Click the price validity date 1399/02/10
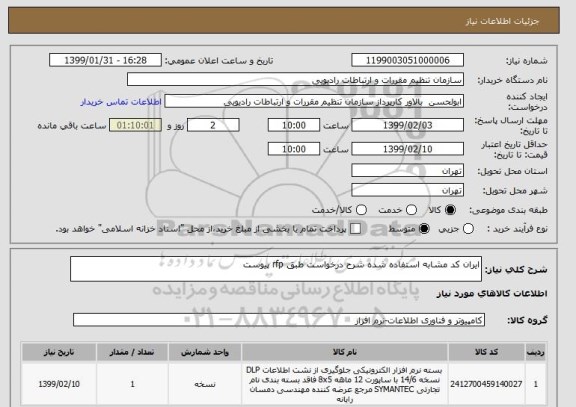 coord(407,149)
